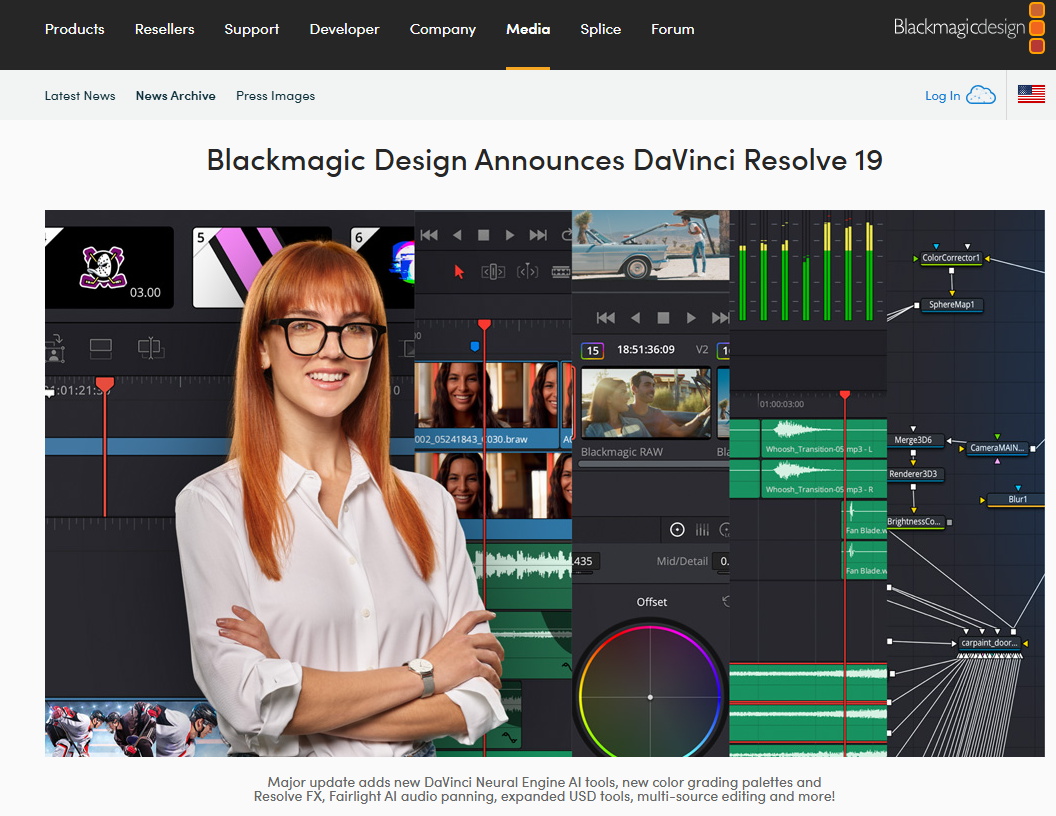Screen dimensions: 1056x816
Task: Go to Press Images
Action: pos(275,96)
